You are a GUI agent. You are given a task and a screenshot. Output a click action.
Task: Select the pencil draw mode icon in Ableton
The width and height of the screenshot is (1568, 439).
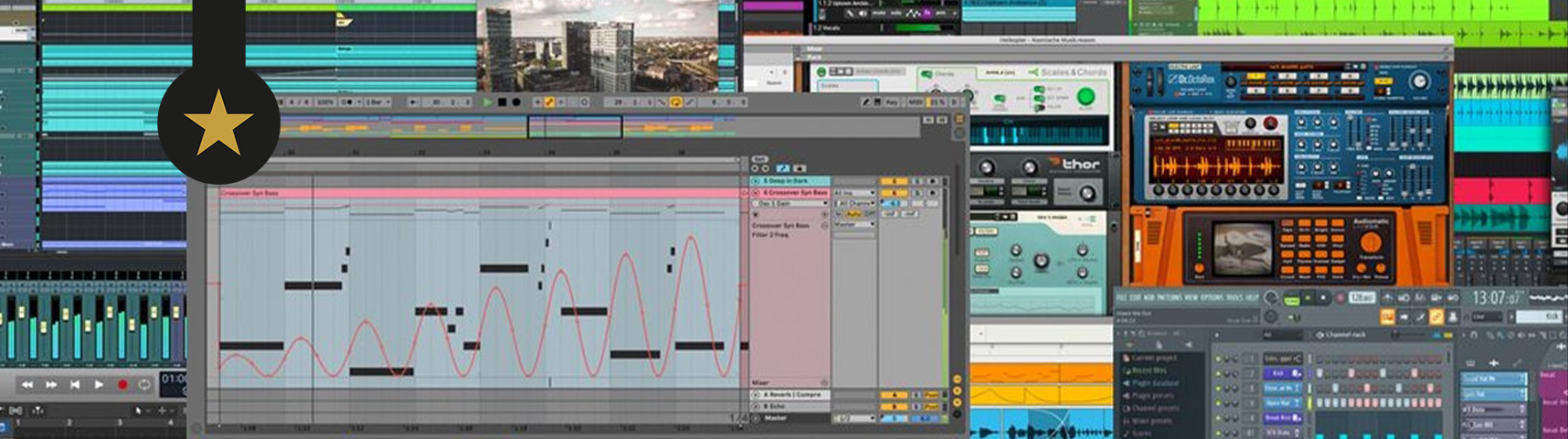[x=865, y=102]
